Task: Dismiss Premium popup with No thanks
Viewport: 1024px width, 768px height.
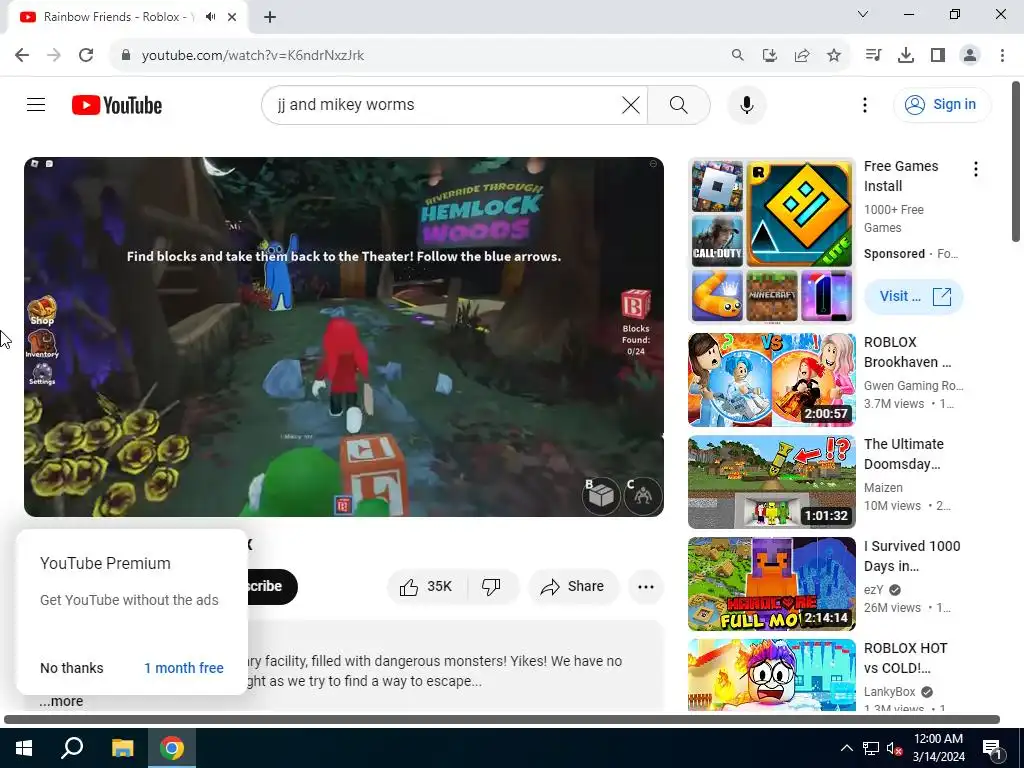Action: click(x=72, y=667)
